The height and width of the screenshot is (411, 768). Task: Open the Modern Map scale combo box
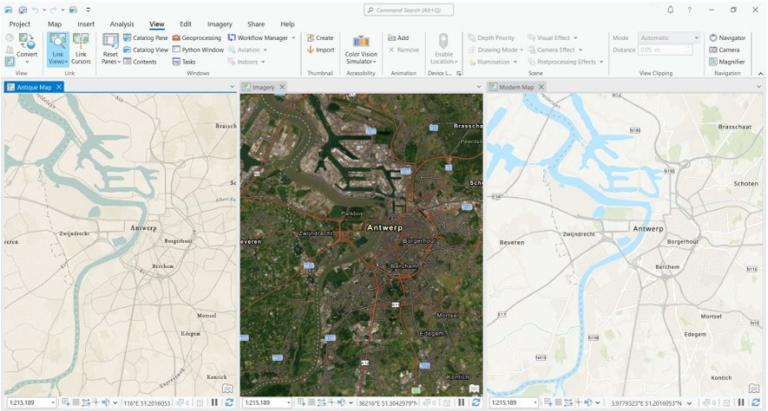[514, 403]
